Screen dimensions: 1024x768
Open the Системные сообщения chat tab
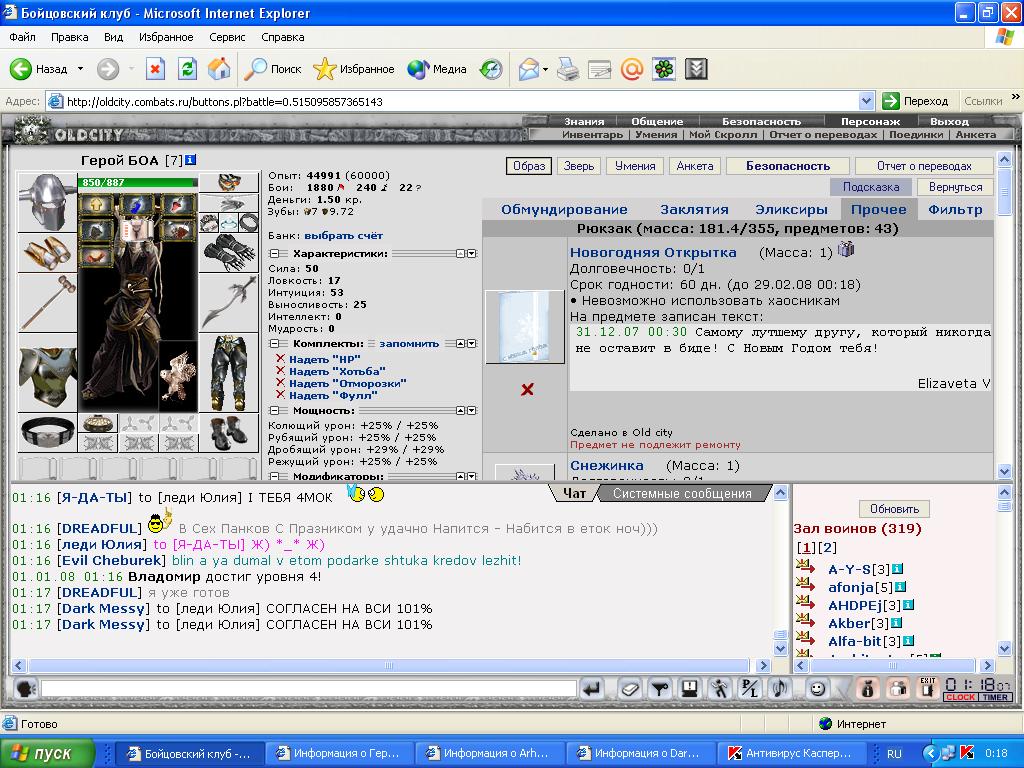[x=682, y=494]
